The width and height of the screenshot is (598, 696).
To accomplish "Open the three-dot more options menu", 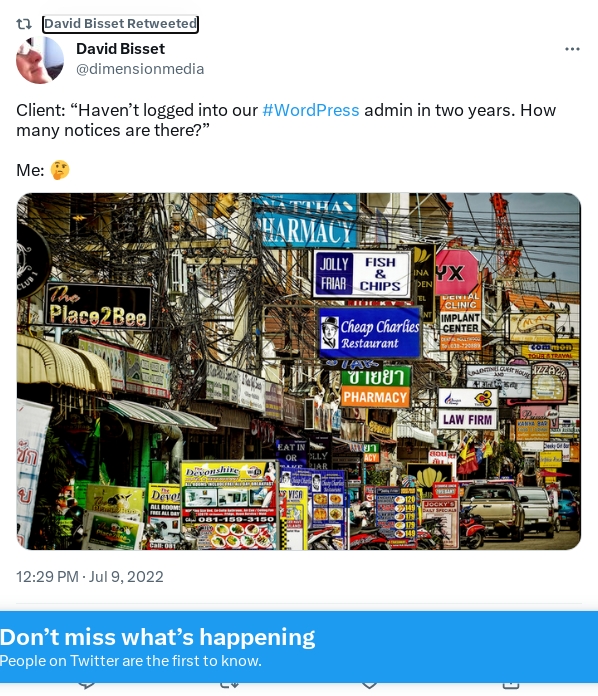I will pos(572,49).
